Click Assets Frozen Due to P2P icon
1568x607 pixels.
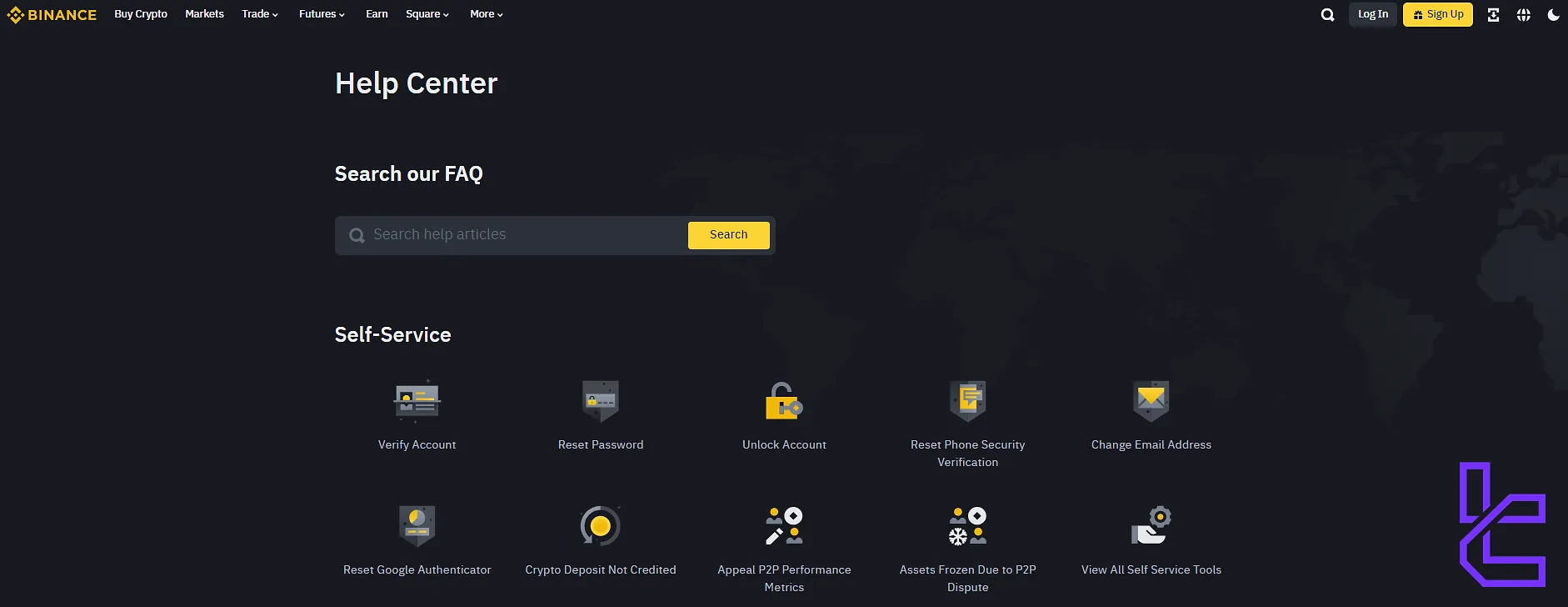968,526
